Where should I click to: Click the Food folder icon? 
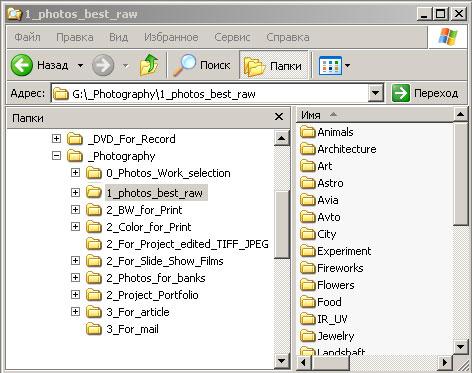pos(307,302)
